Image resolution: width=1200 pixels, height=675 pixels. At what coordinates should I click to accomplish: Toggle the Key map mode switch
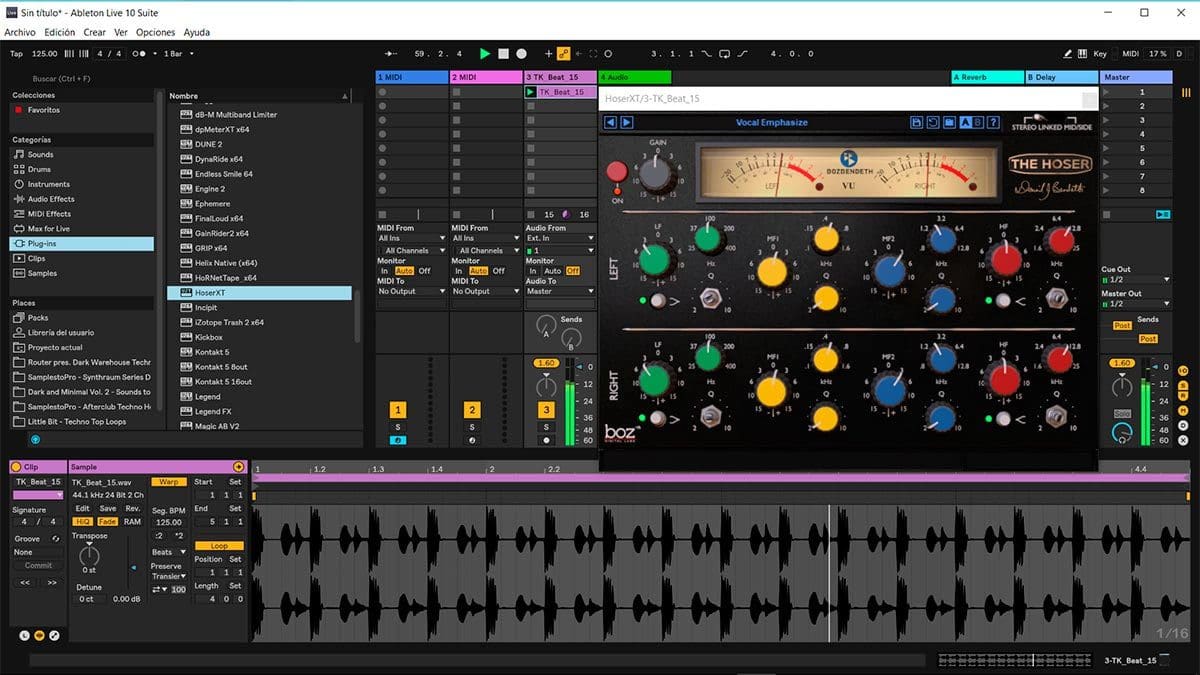tap(1100, 53)
